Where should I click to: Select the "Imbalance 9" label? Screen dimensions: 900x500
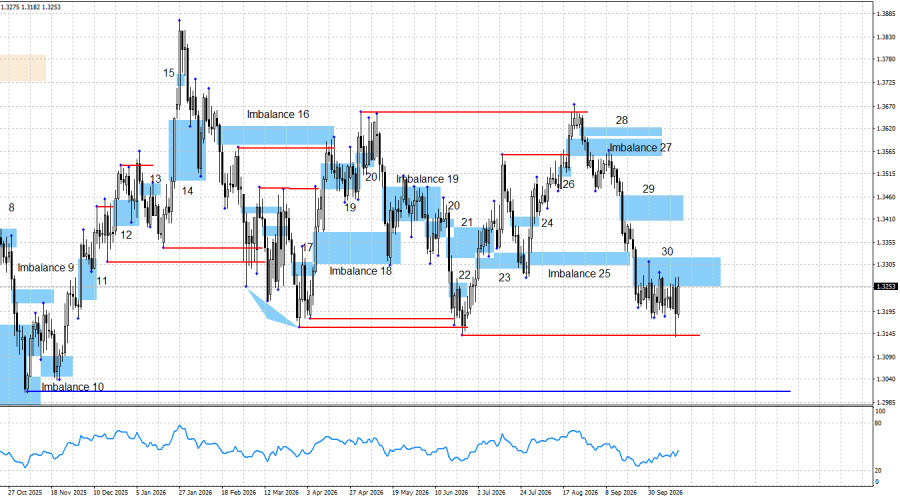click(45, 268)
